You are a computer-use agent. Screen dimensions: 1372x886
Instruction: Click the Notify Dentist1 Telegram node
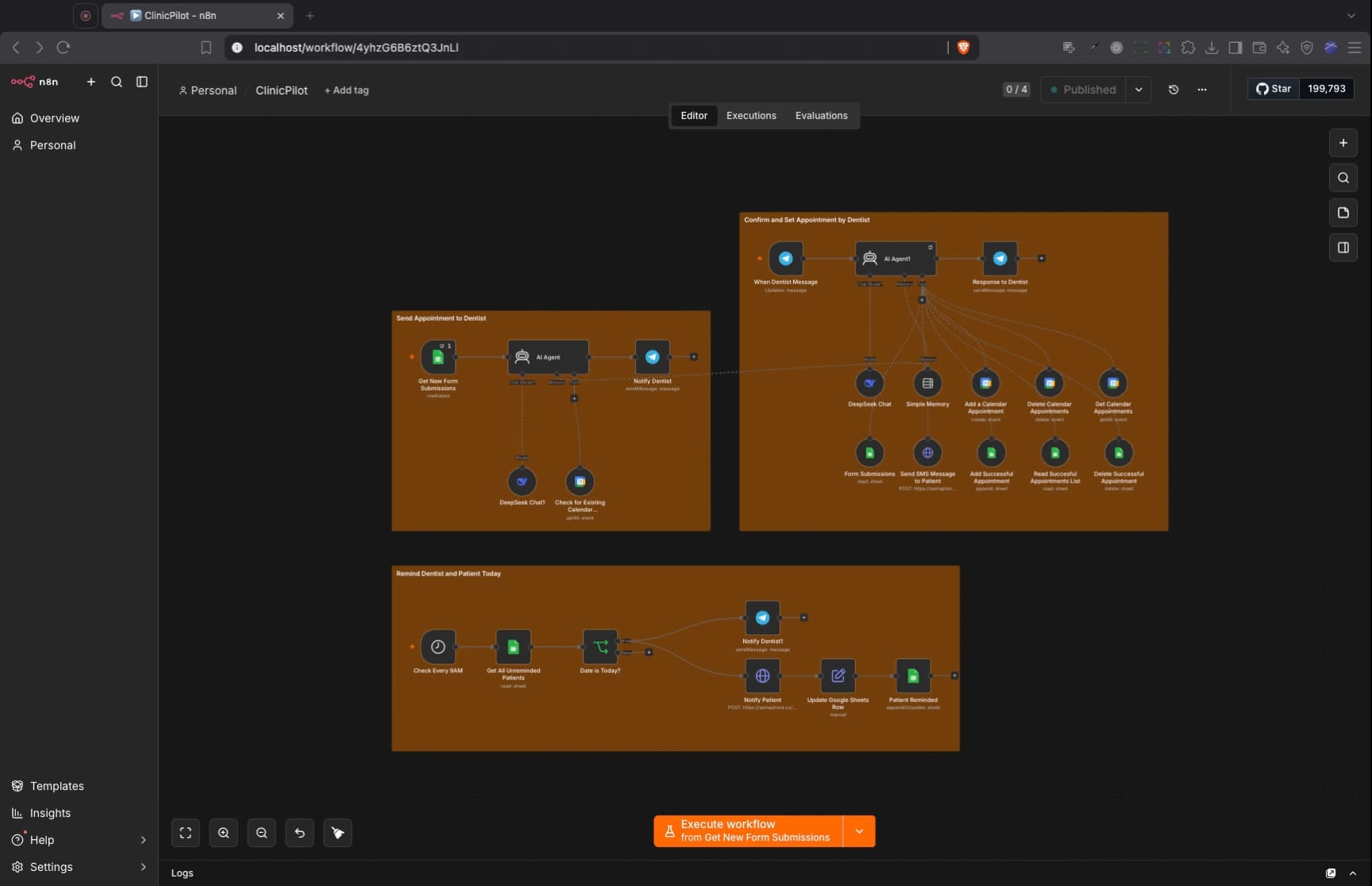(x=762, y=618)
